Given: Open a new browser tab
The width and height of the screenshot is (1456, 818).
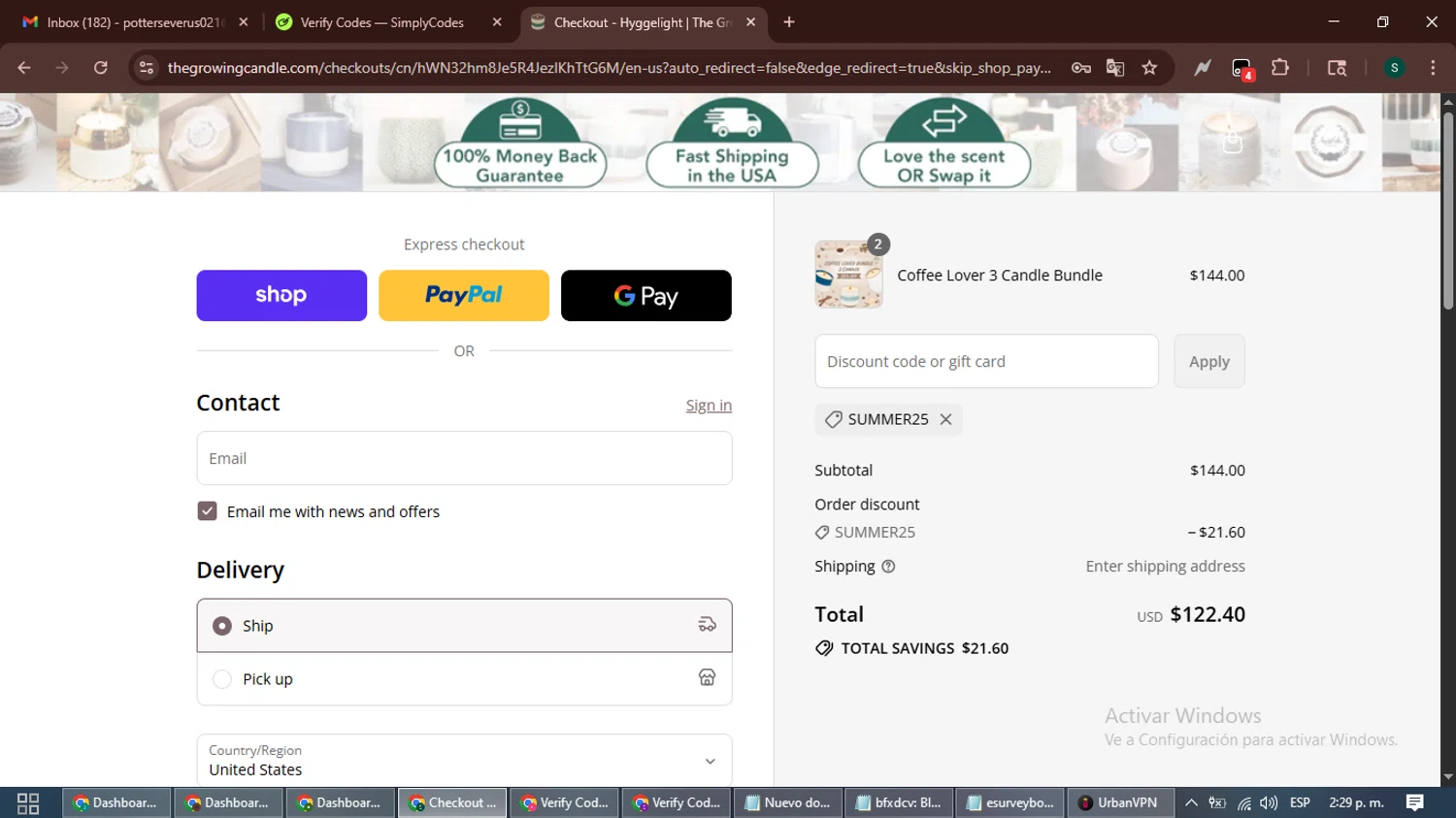Looking at the screenshot, I should coord(789,22).
